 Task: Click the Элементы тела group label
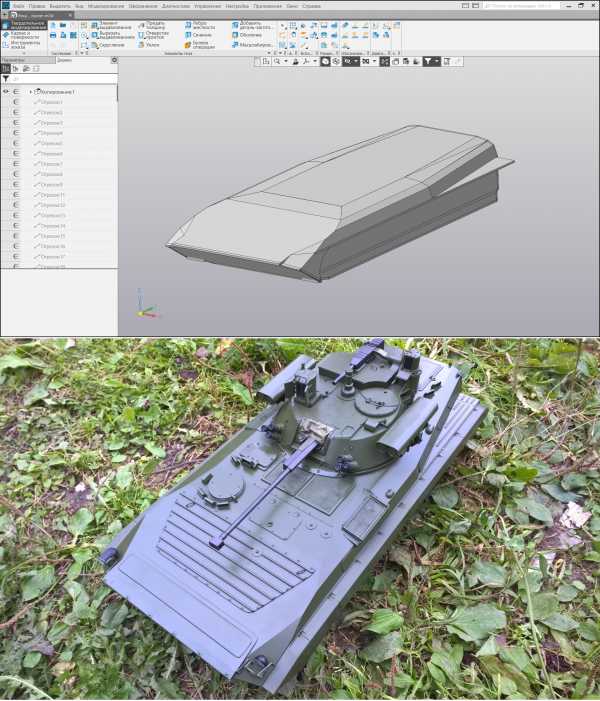tap(178, 53)
